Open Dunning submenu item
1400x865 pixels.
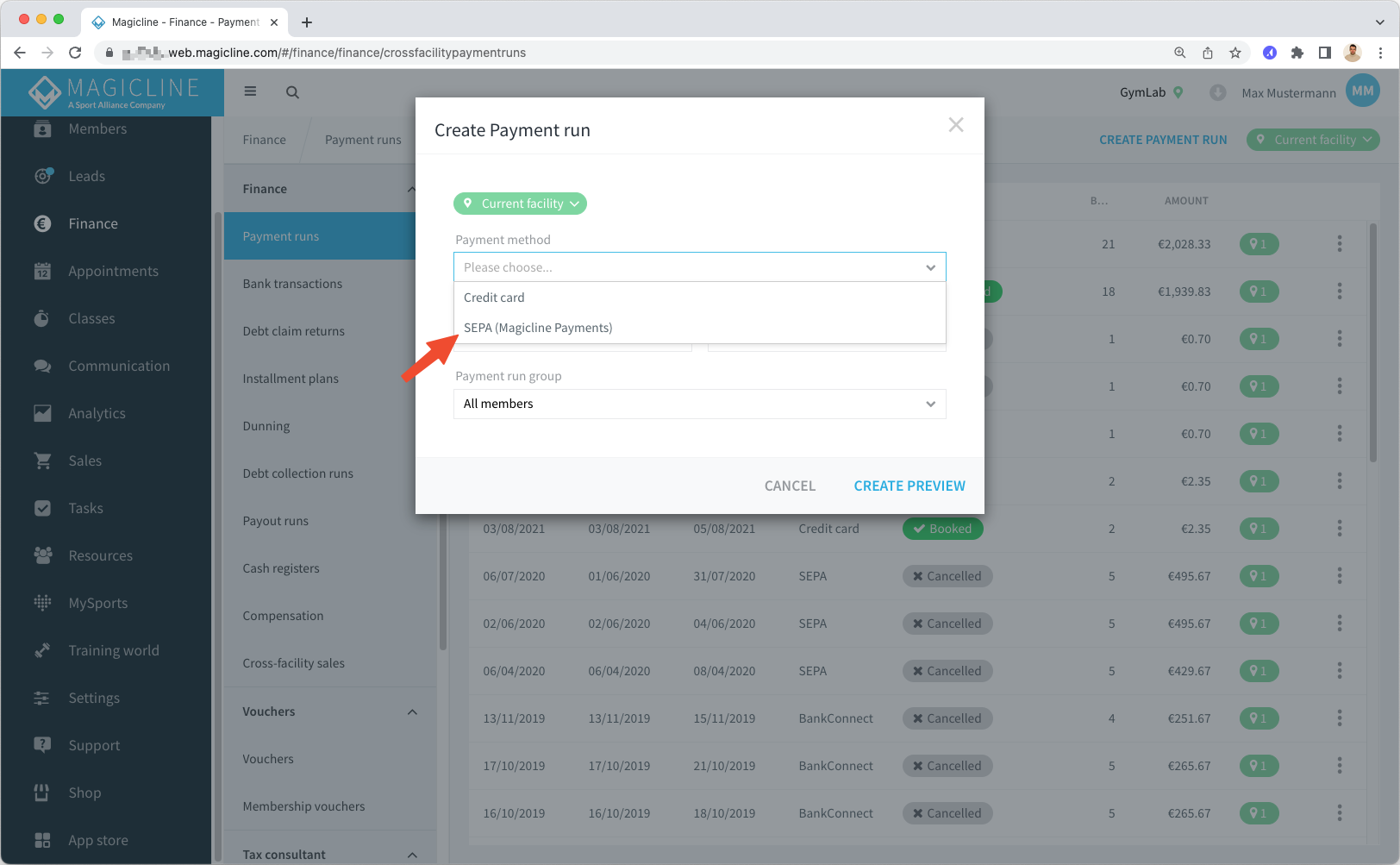(x=266, y=426)
